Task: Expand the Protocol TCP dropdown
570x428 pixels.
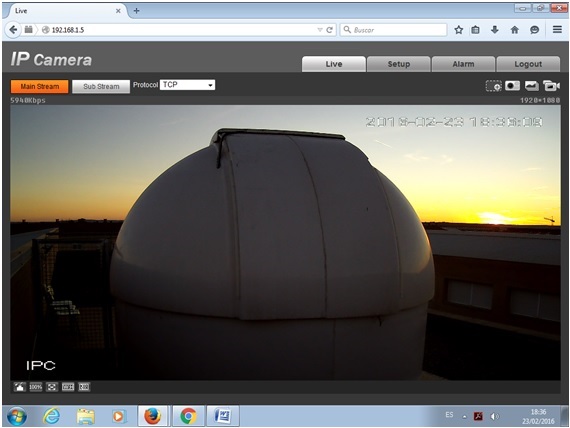Action: pyautogui.click(x=187, y=85)
